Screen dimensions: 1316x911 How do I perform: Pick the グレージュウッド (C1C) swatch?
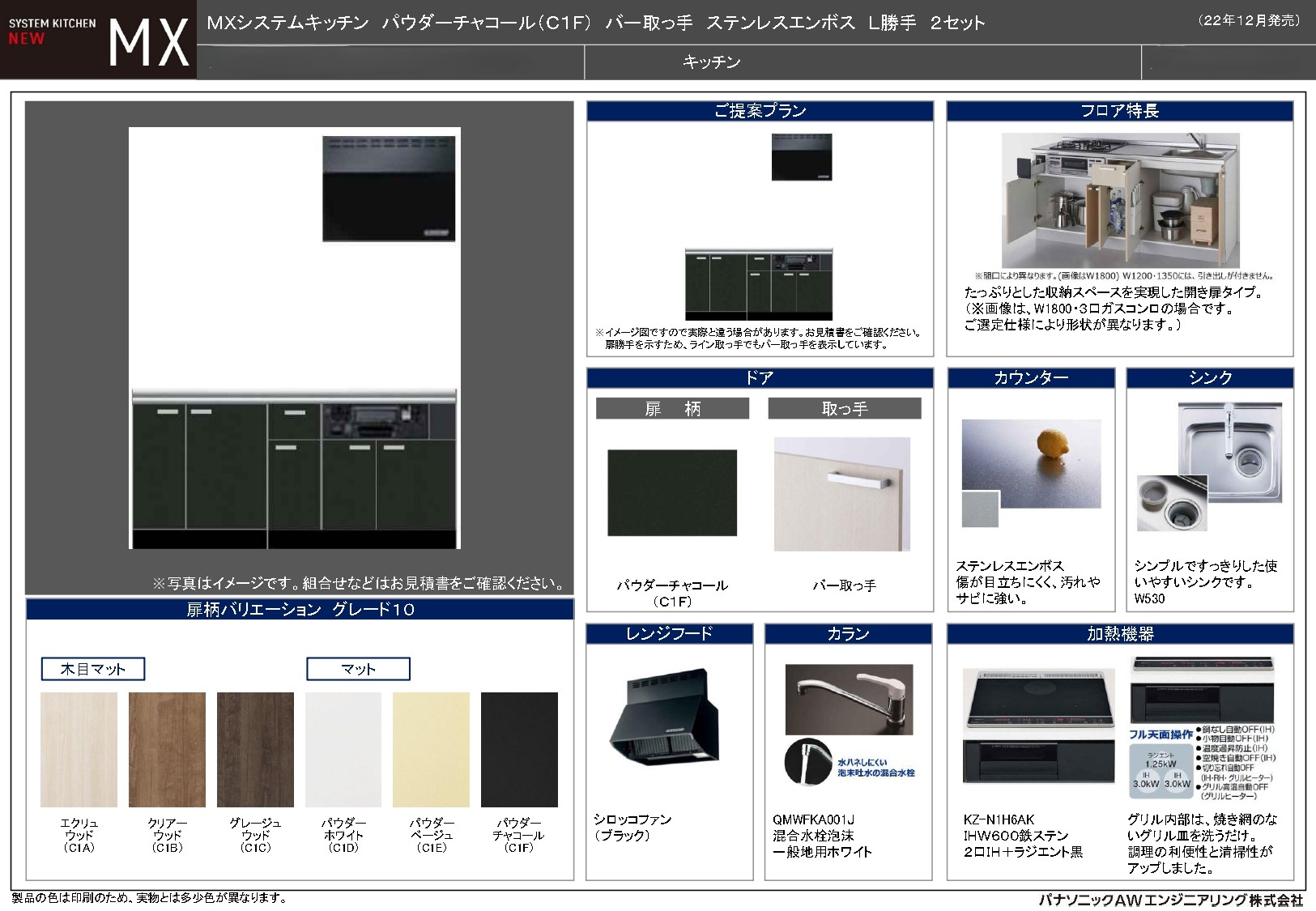point(255,750)
